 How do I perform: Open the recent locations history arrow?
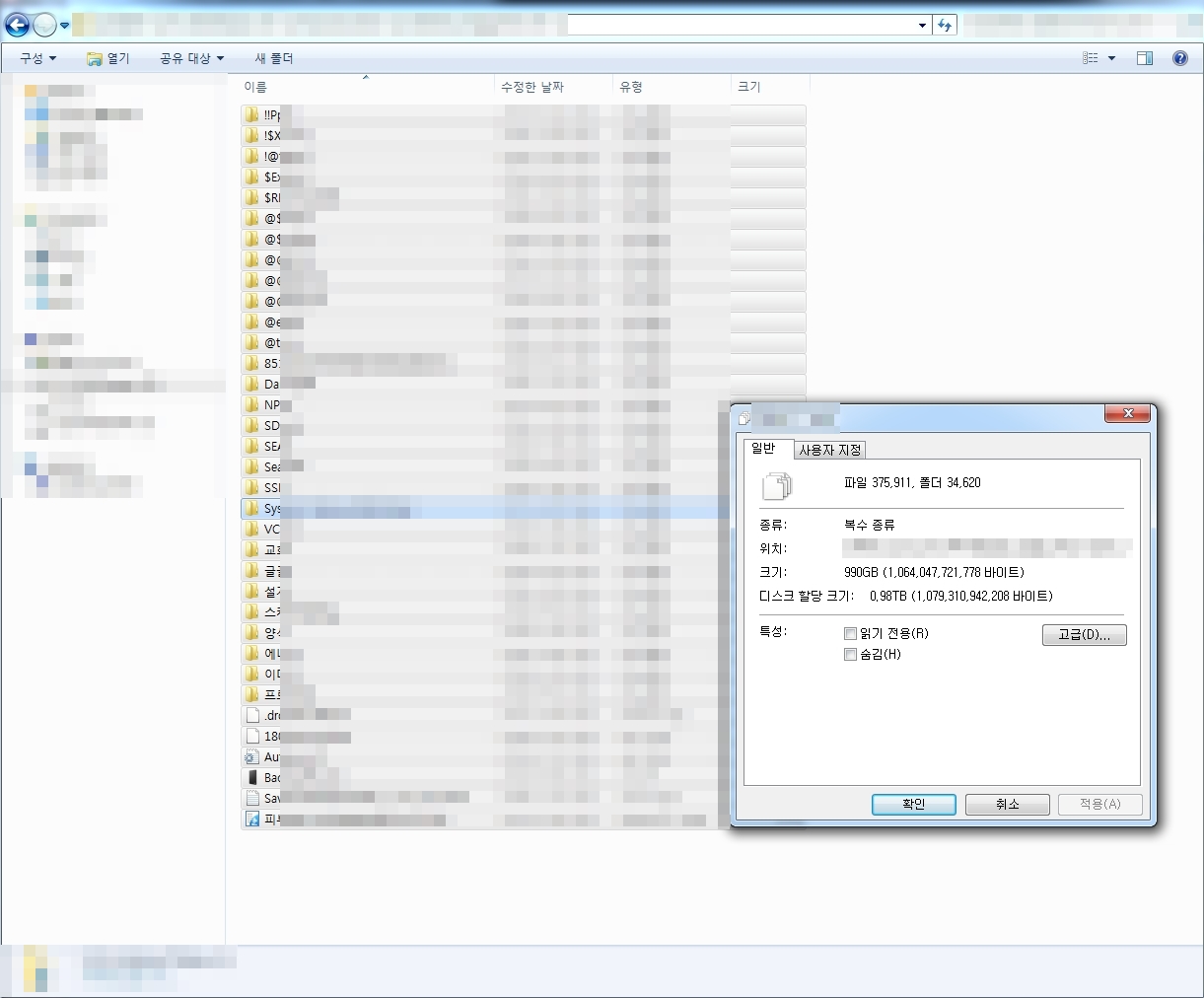coord(65,26)
